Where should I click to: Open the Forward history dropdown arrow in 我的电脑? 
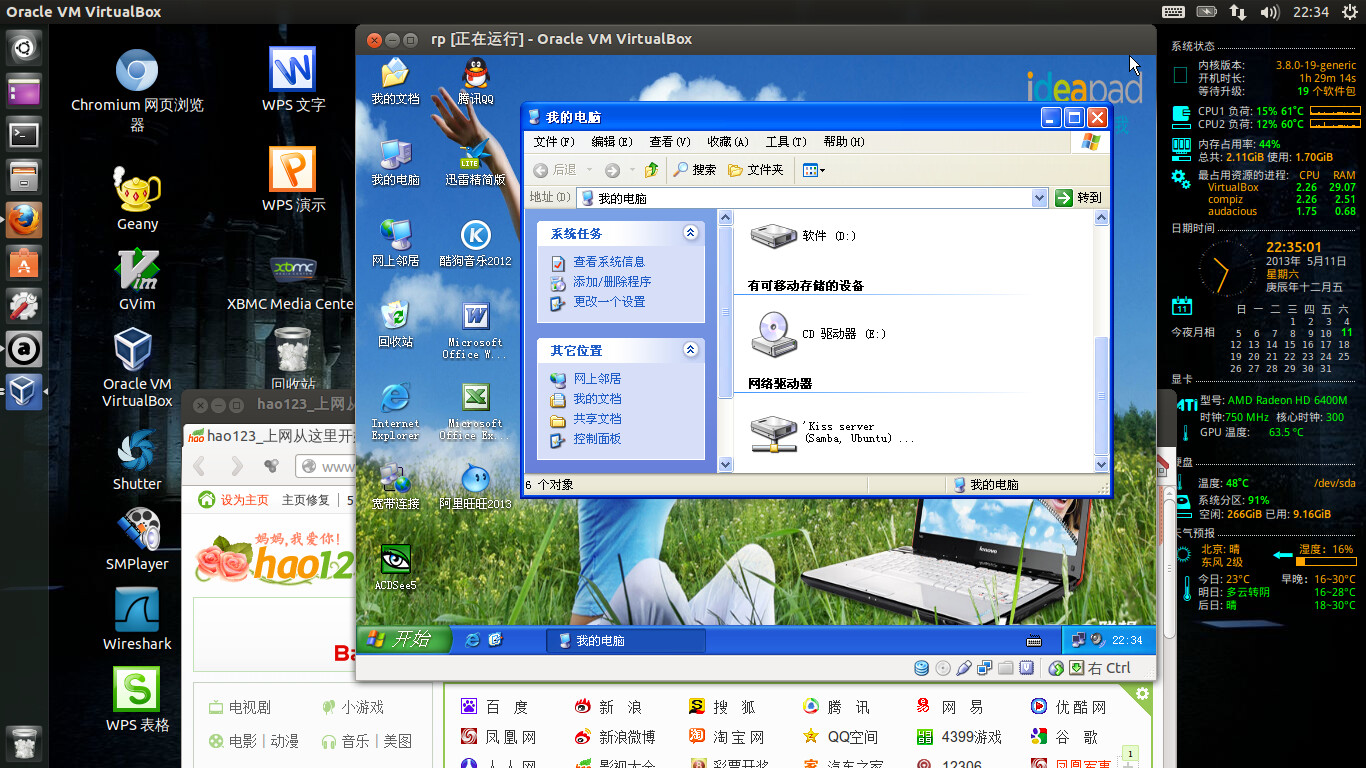point(631,170)
